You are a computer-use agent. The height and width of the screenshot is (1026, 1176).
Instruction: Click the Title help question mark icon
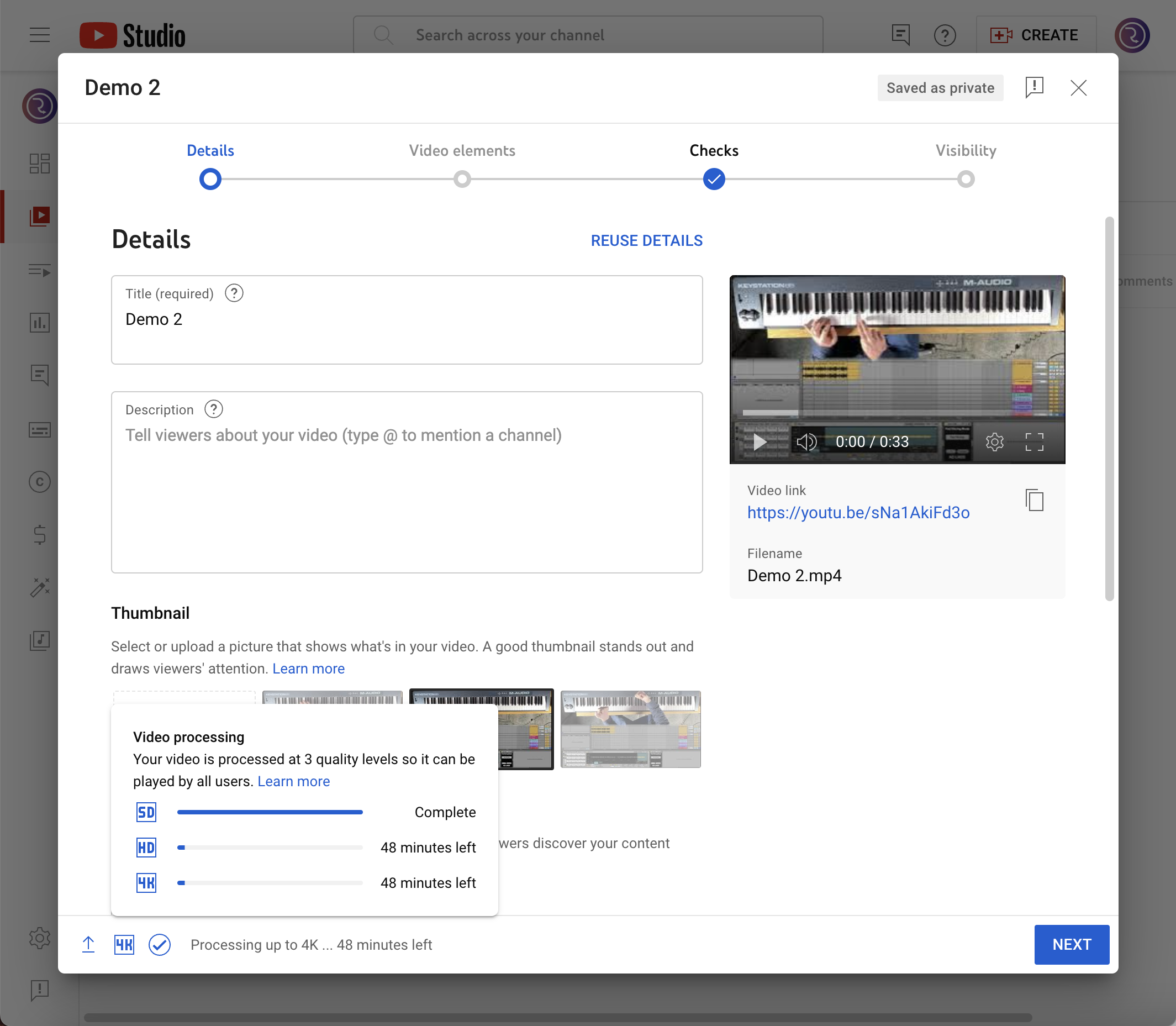pyautogui.click(x=234, y=293)
